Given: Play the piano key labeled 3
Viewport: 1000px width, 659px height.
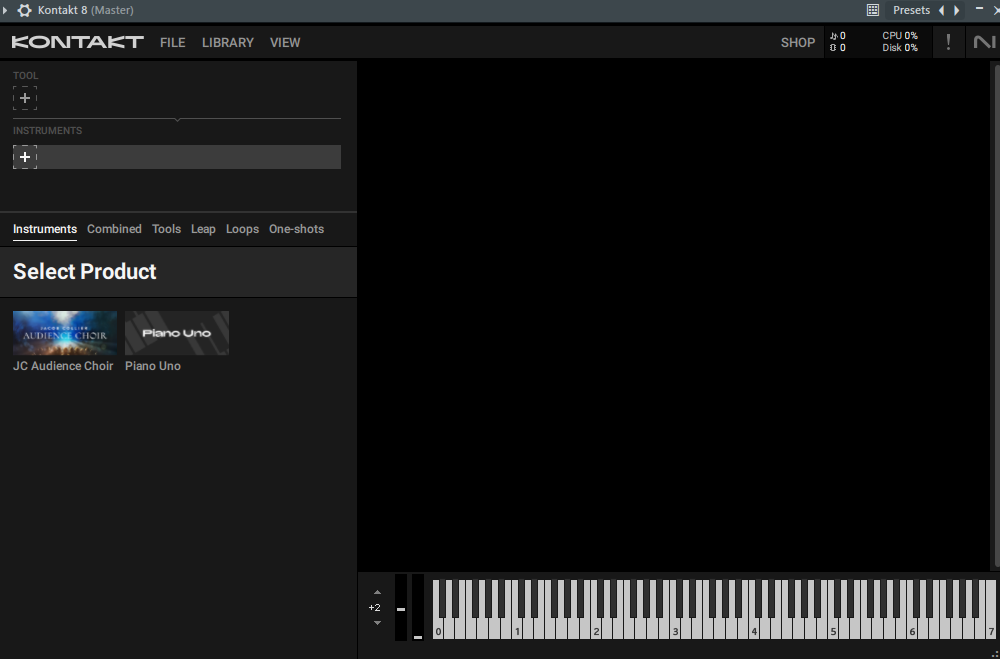Looking at the screenshot, I should tap(675, 632).
